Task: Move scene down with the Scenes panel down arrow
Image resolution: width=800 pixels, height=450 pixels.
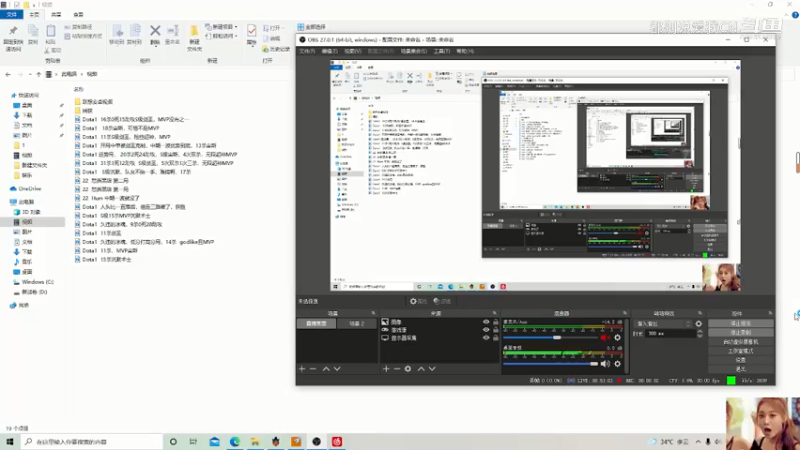Action: (337, 368)
